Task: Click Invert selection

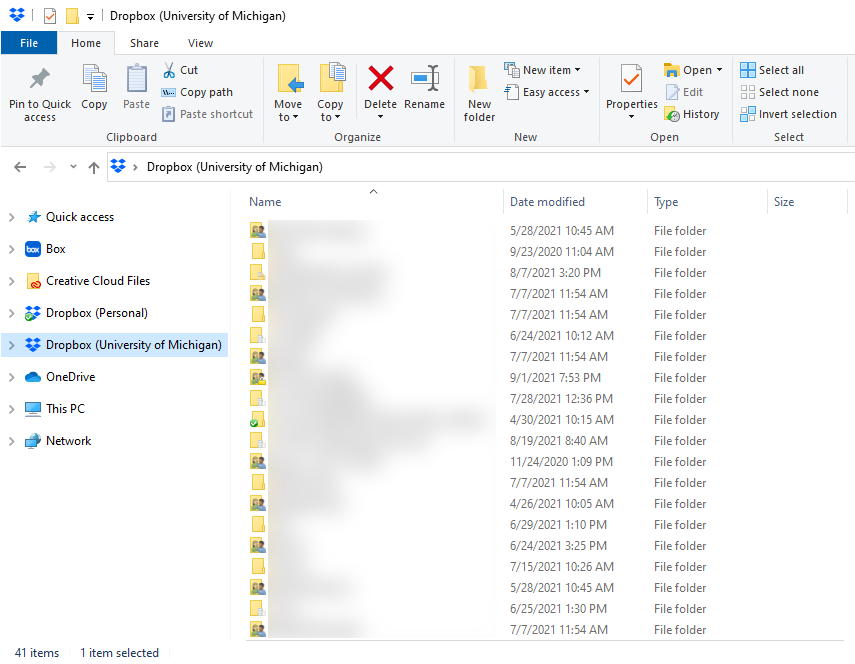Action: (788, 114)
